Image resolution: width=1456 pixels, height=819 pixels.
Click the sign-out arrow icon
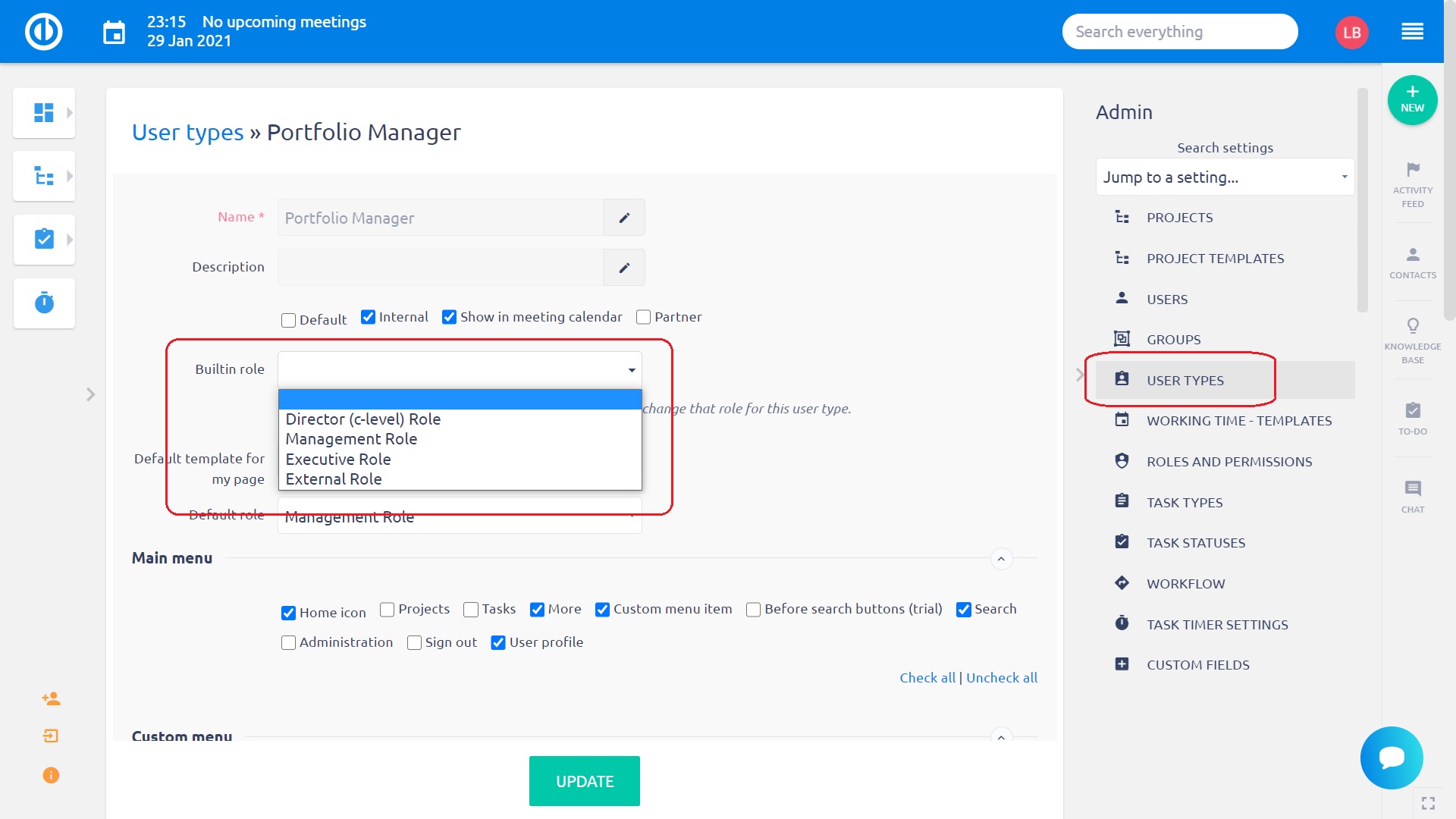coord(51,736)
